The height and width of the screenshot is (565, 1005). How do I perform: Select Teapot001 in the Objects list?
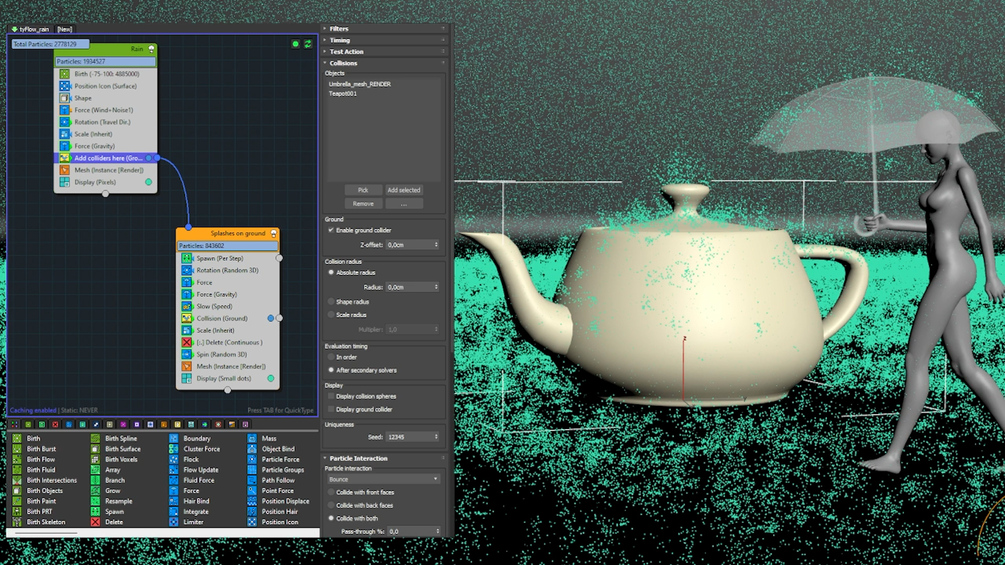coord(343,94)
